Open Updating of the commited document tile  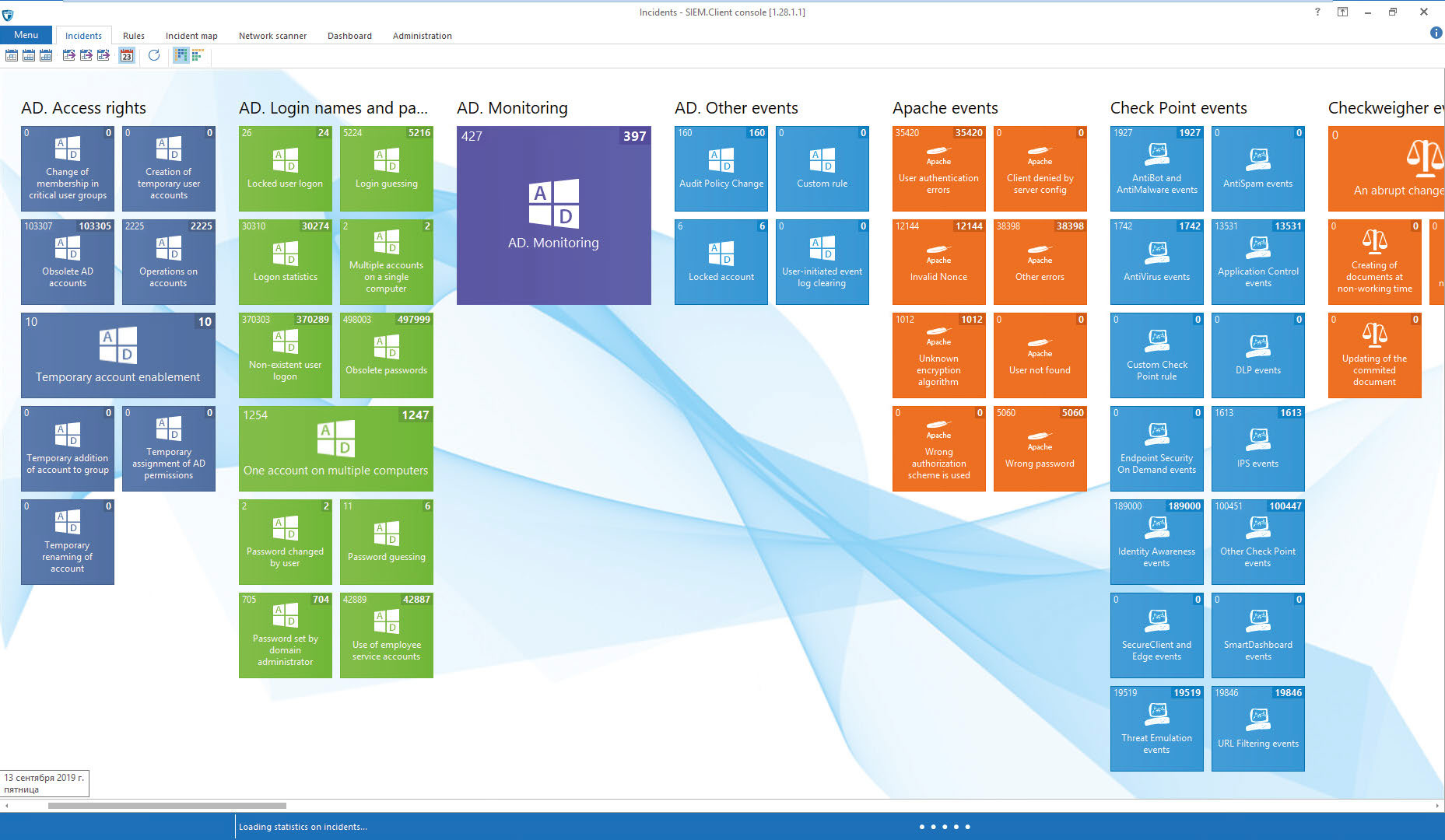click(x=1375, y=355)
